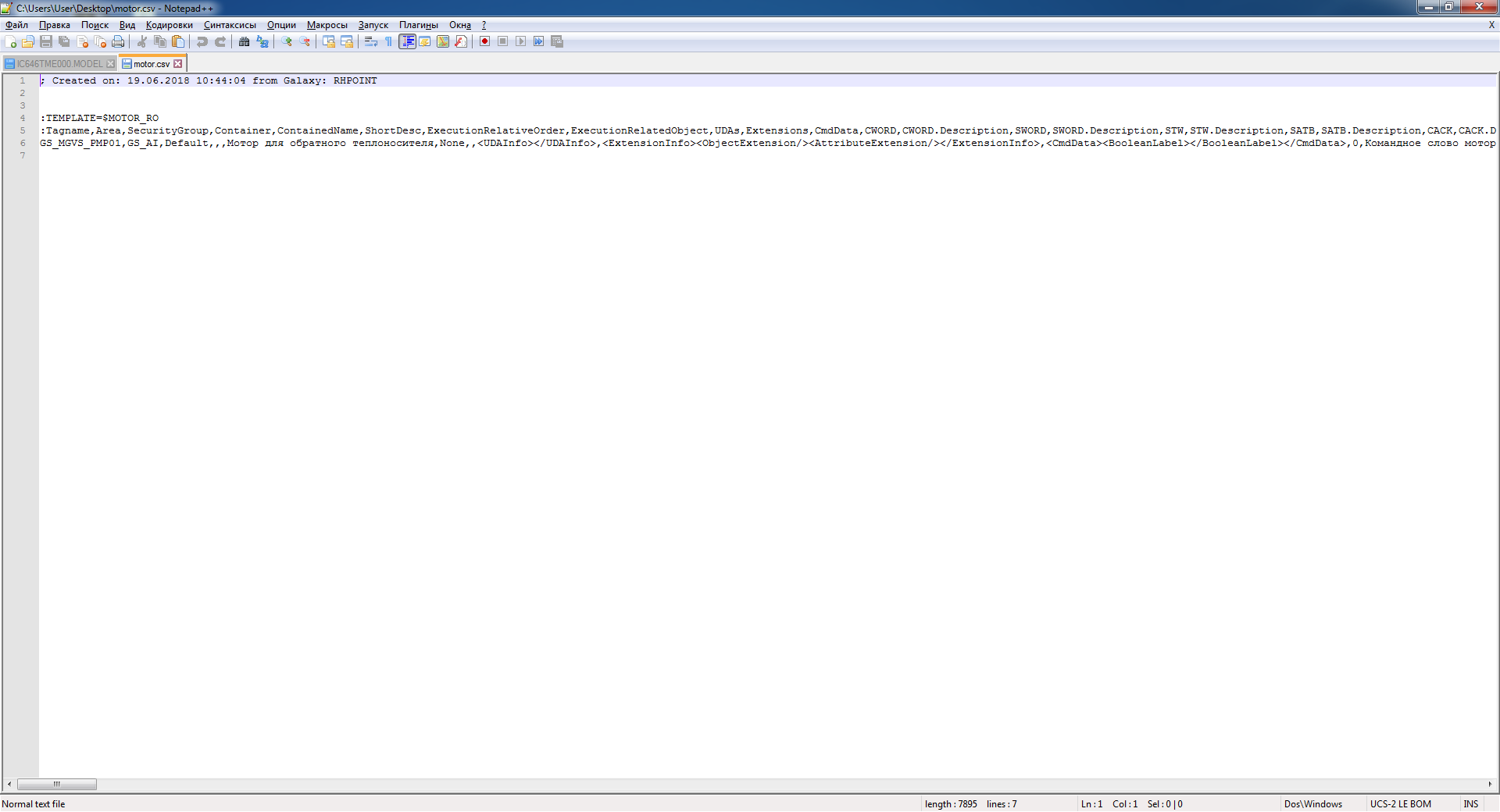Open Find with the binoculars icon
1500x812 pixels.
click(245, 41)
